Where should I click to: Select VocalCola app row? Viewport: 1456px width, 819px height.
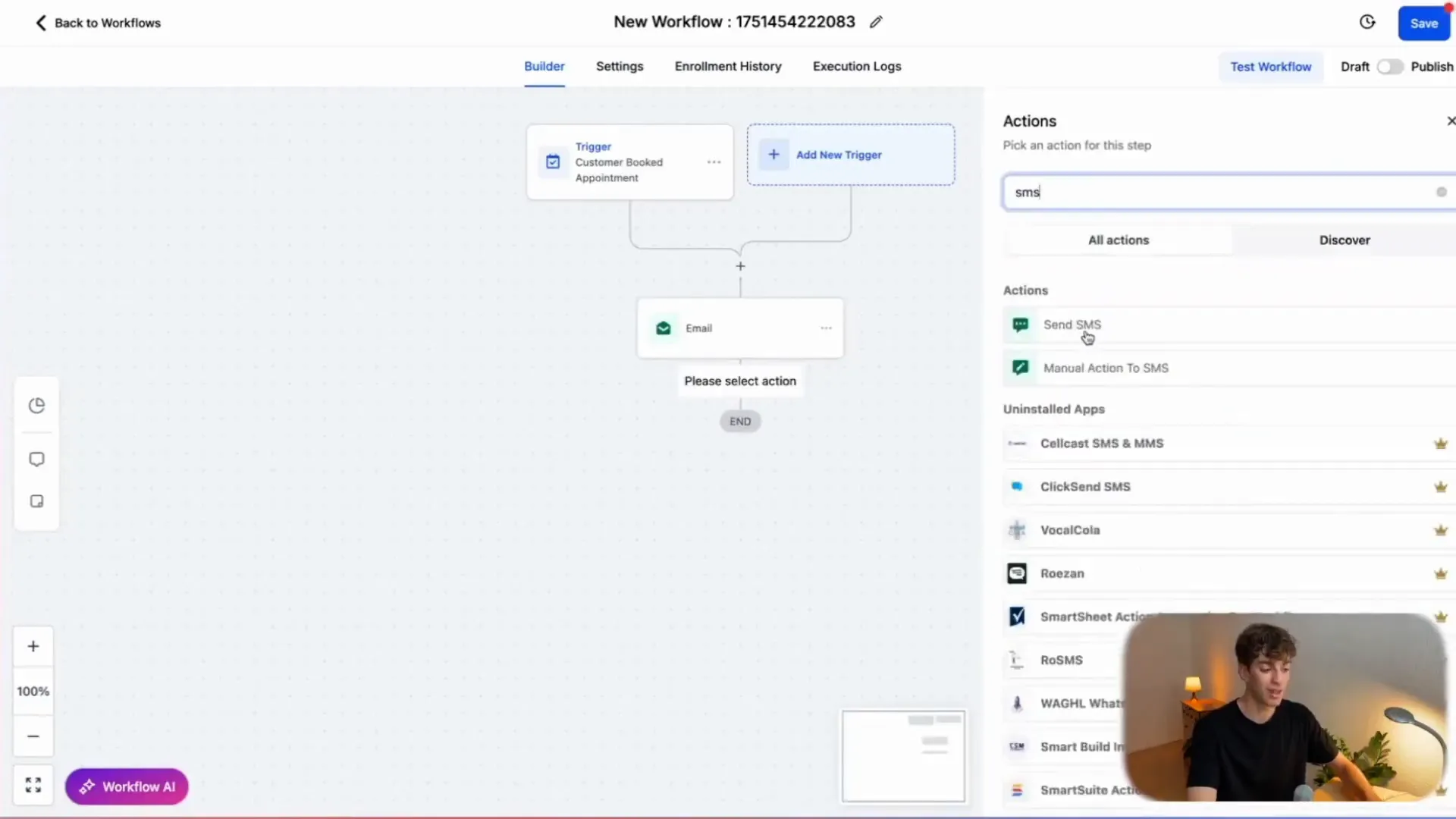point(1228,530)
